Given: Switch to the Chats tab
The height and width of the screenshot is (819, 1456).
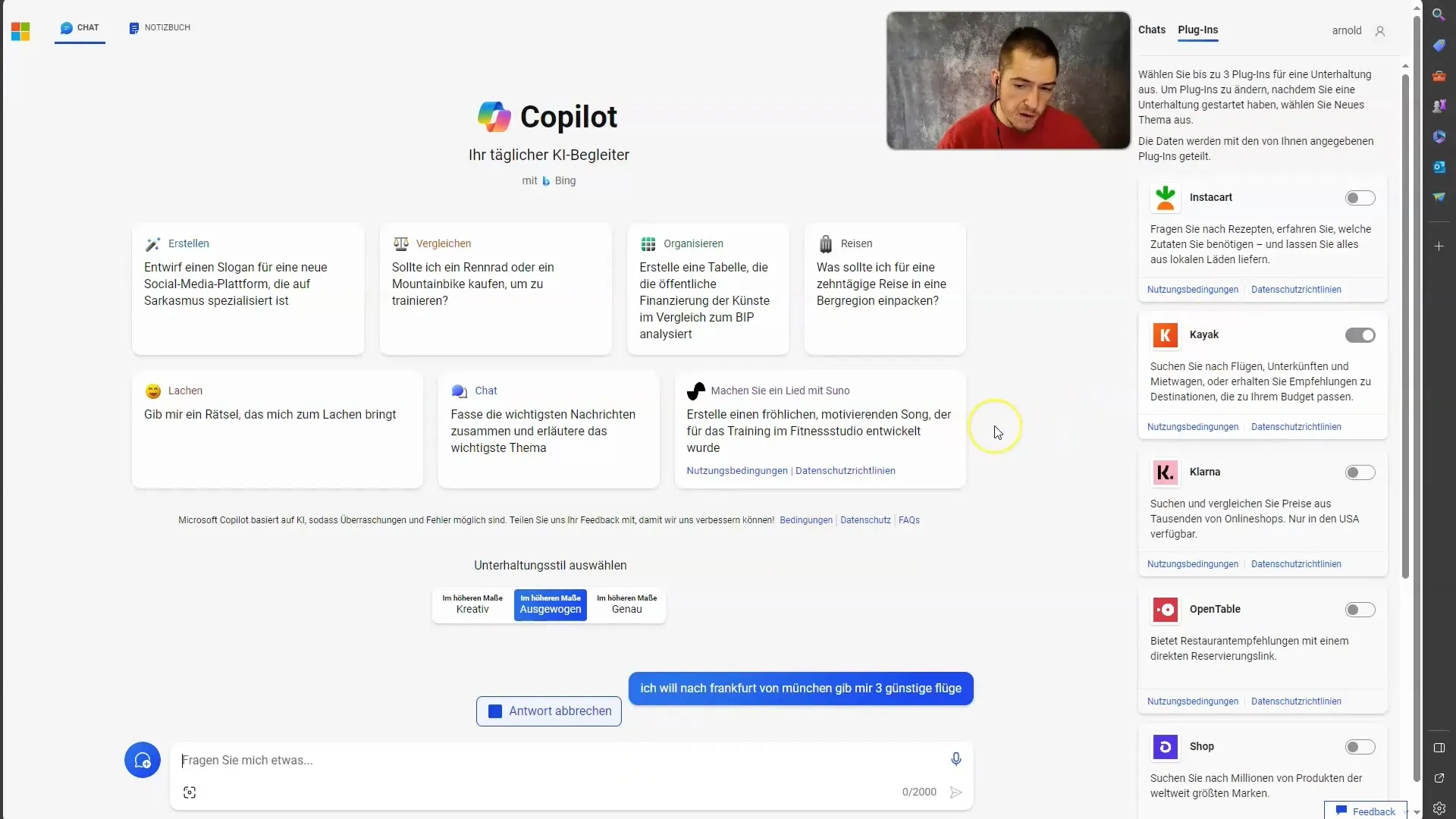Looking at the screenshot, I should (1151, 29).
